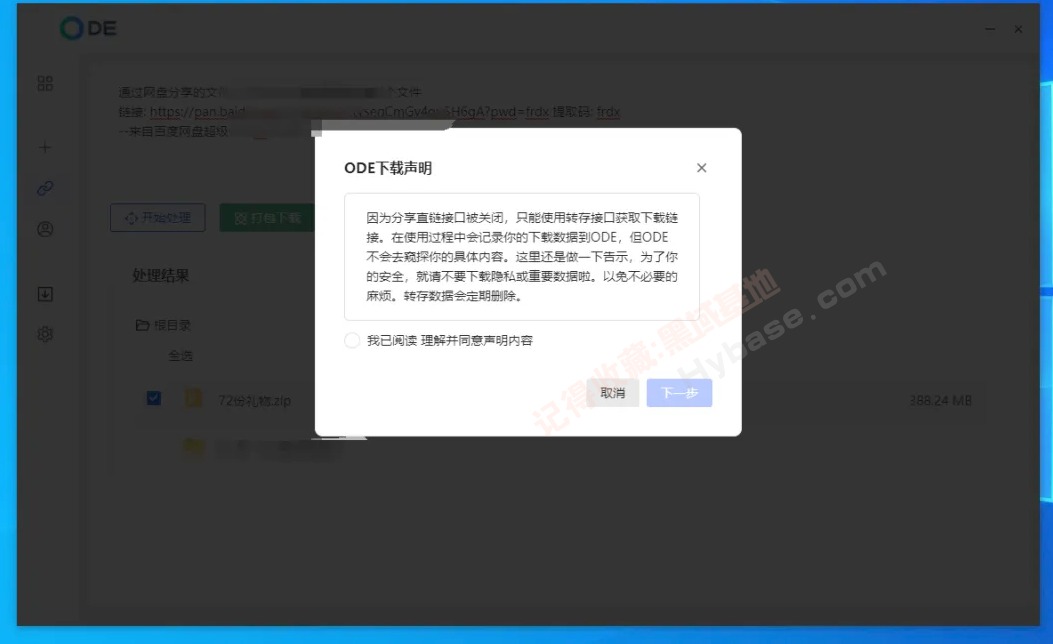1053x644 pixels.
Task: Open the user account icon in sidebar
Action: point(45,229)
